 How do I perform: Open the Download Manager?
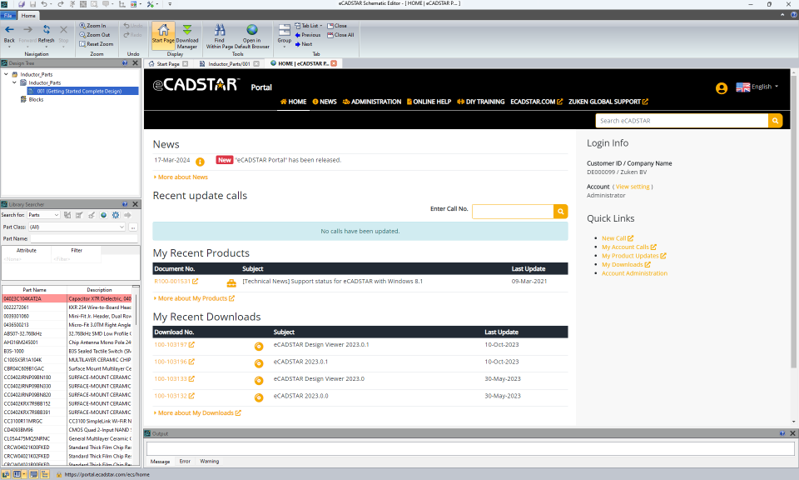[187, 36]
